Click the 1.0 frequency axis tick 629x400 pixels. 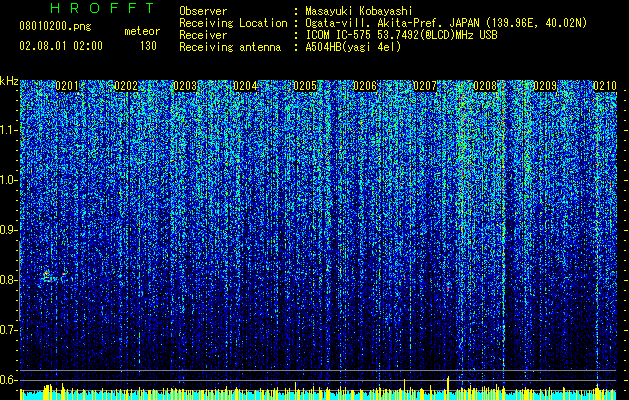(x=8, y=180)
